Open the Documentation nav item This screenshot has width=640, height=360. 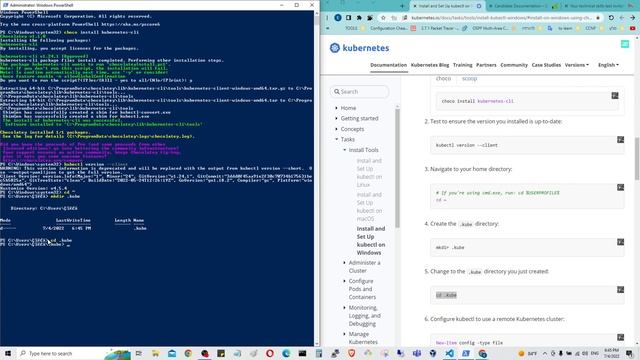tap(389, 65)
